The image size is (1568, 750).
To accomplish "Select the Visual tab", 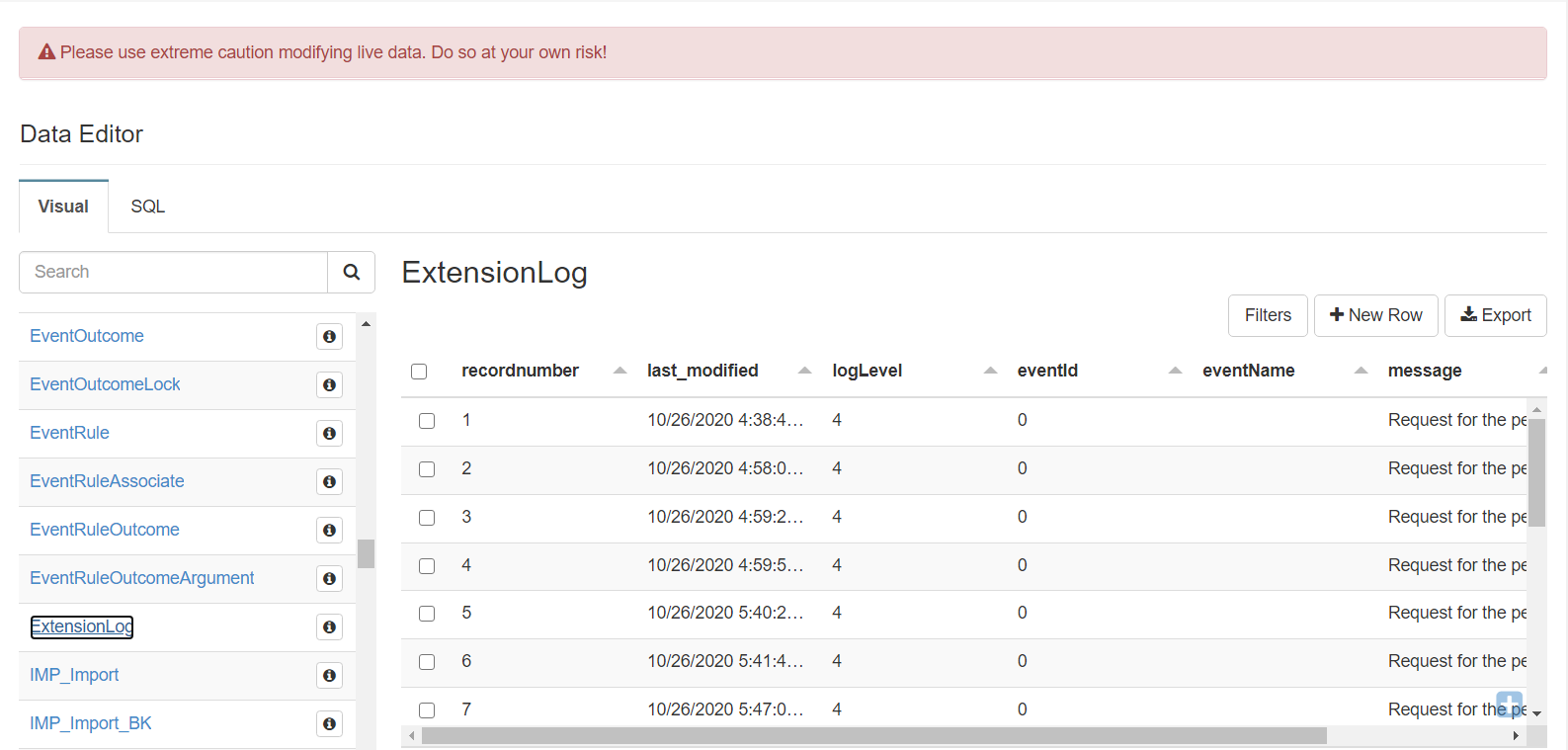I will point(63,207).
